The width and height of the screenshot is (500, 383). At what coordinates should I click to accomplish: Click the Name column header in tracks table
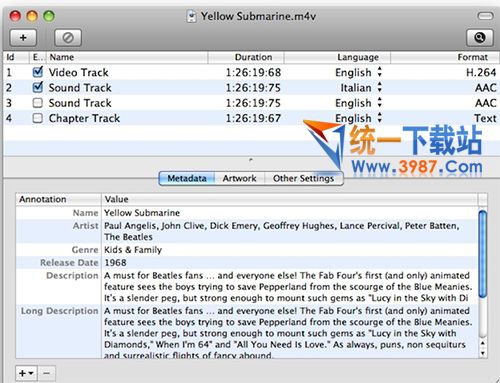coord(127,57)
